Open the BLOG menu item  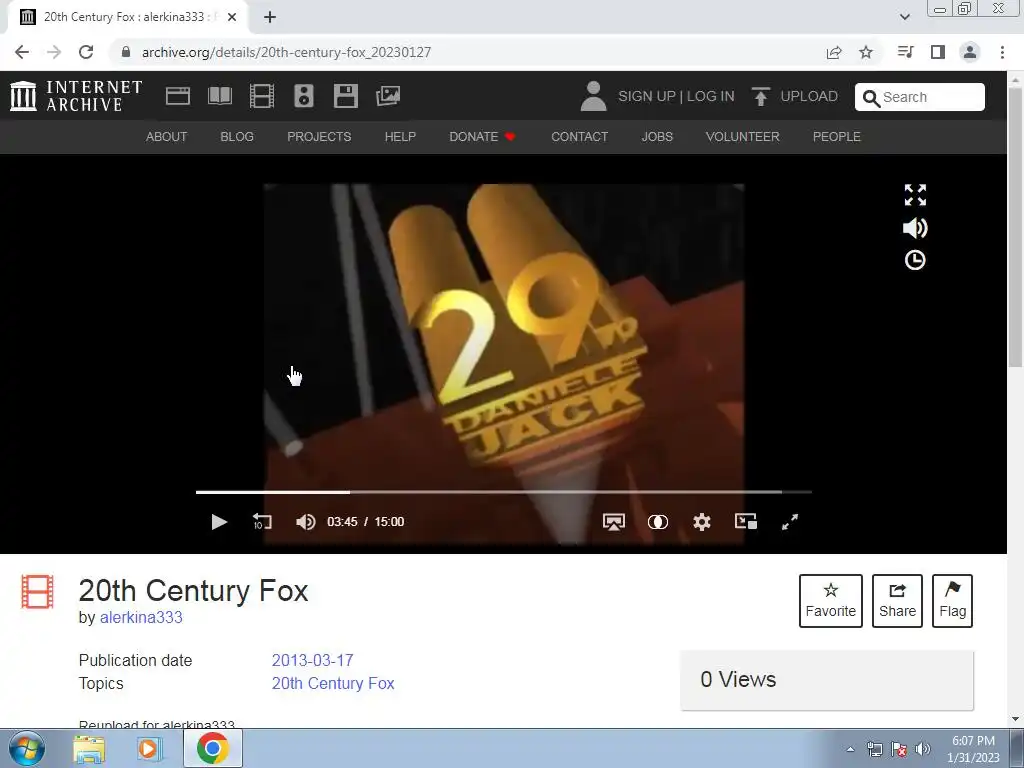(x=237, y=136)
